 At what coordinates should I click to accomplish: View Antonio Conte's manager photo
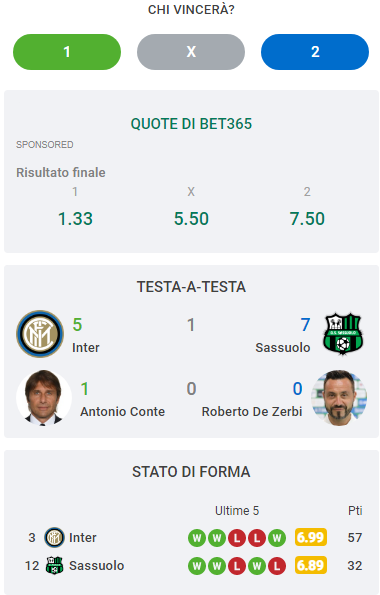44,398
